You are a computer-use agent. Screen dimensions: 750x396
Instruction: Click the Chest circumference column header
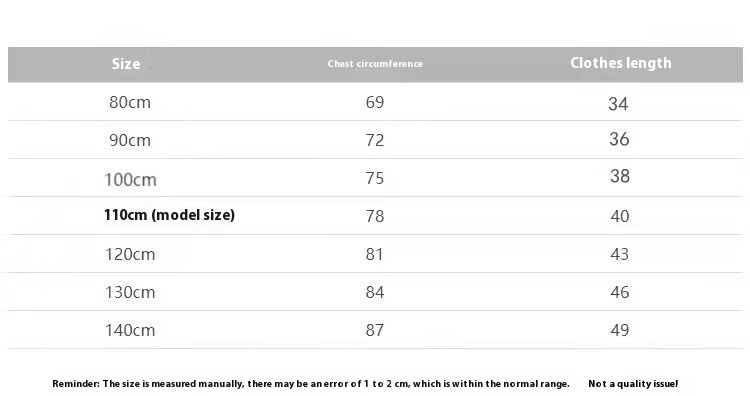coord(375,64)
